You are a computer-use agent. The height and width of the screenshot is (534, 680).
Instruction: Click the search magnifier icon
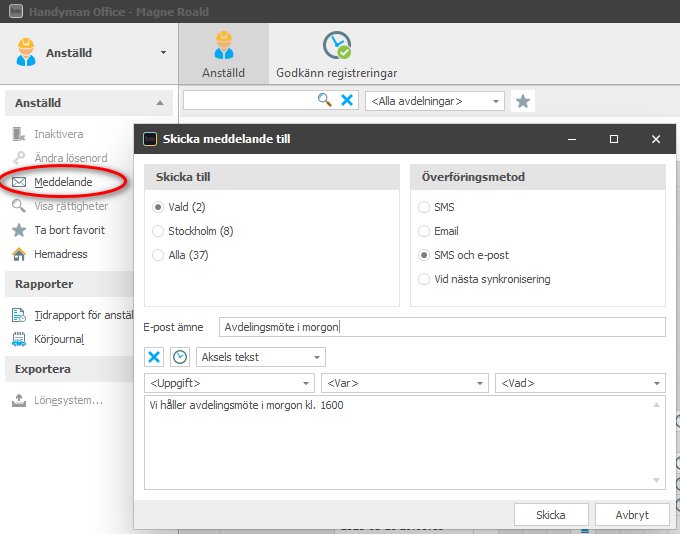(x=324, y=100)
